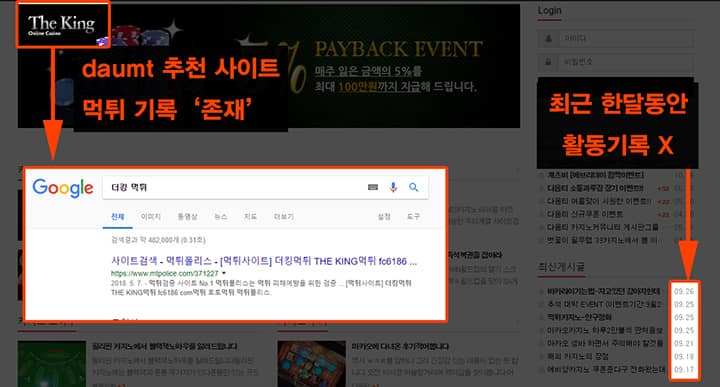Click the https://www.mtpolice.com/371227 URL
Screen dimensions: 720x387
click(x=165, y=273)
